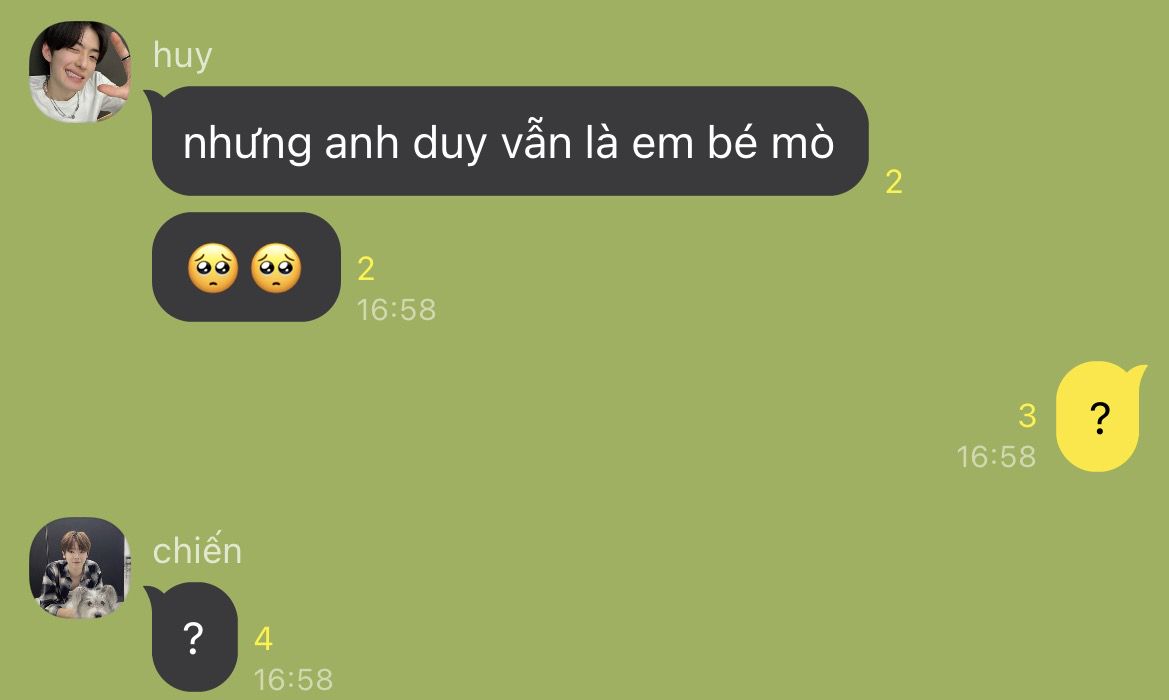Viewport: 1169px width, 700px height.
Task: Tap unread count 4 beside chiến's bubble
Action: pos(263,639)
